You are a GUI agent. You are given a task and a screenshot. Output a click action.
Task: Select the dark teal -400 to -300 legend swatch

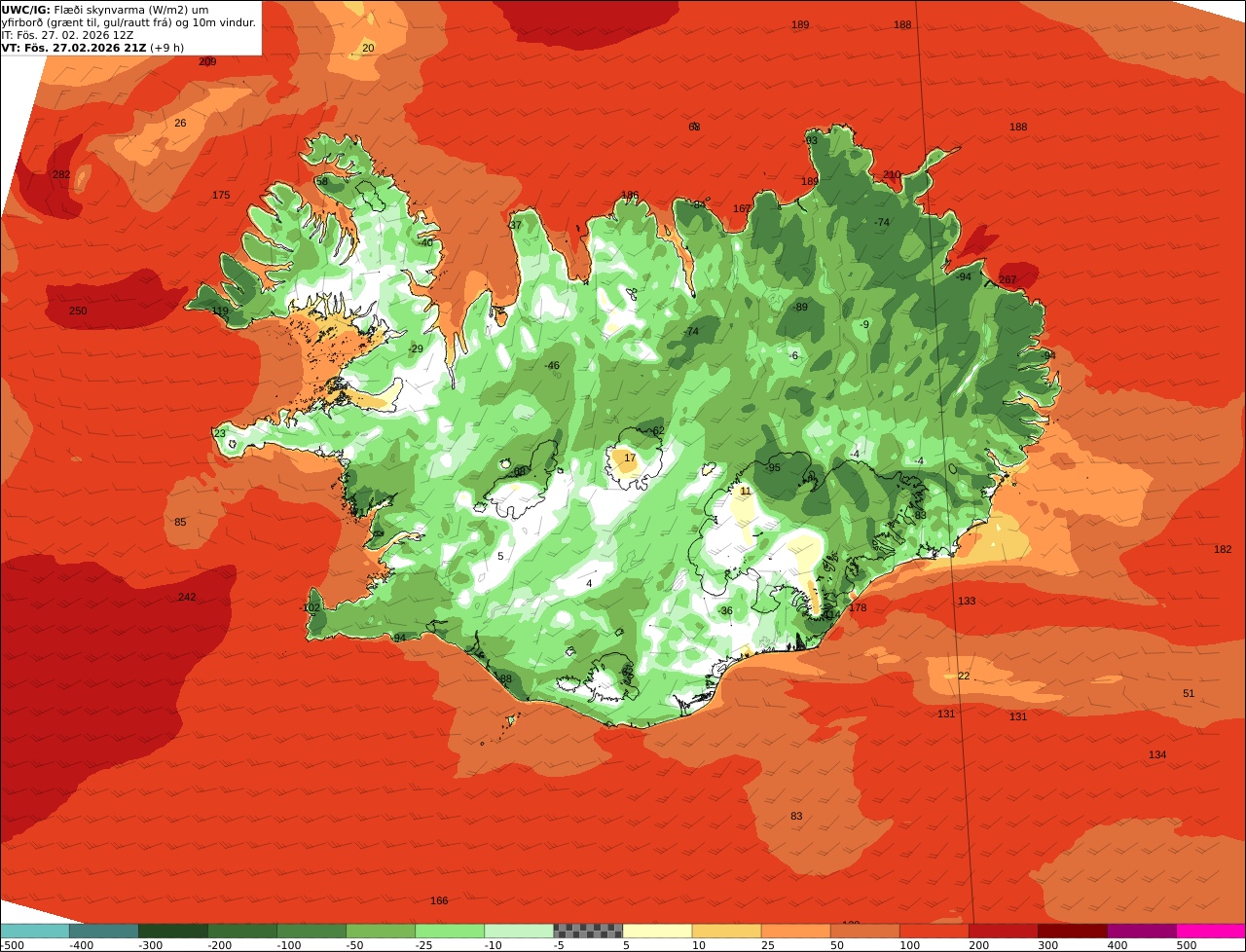tap(103, 931)
